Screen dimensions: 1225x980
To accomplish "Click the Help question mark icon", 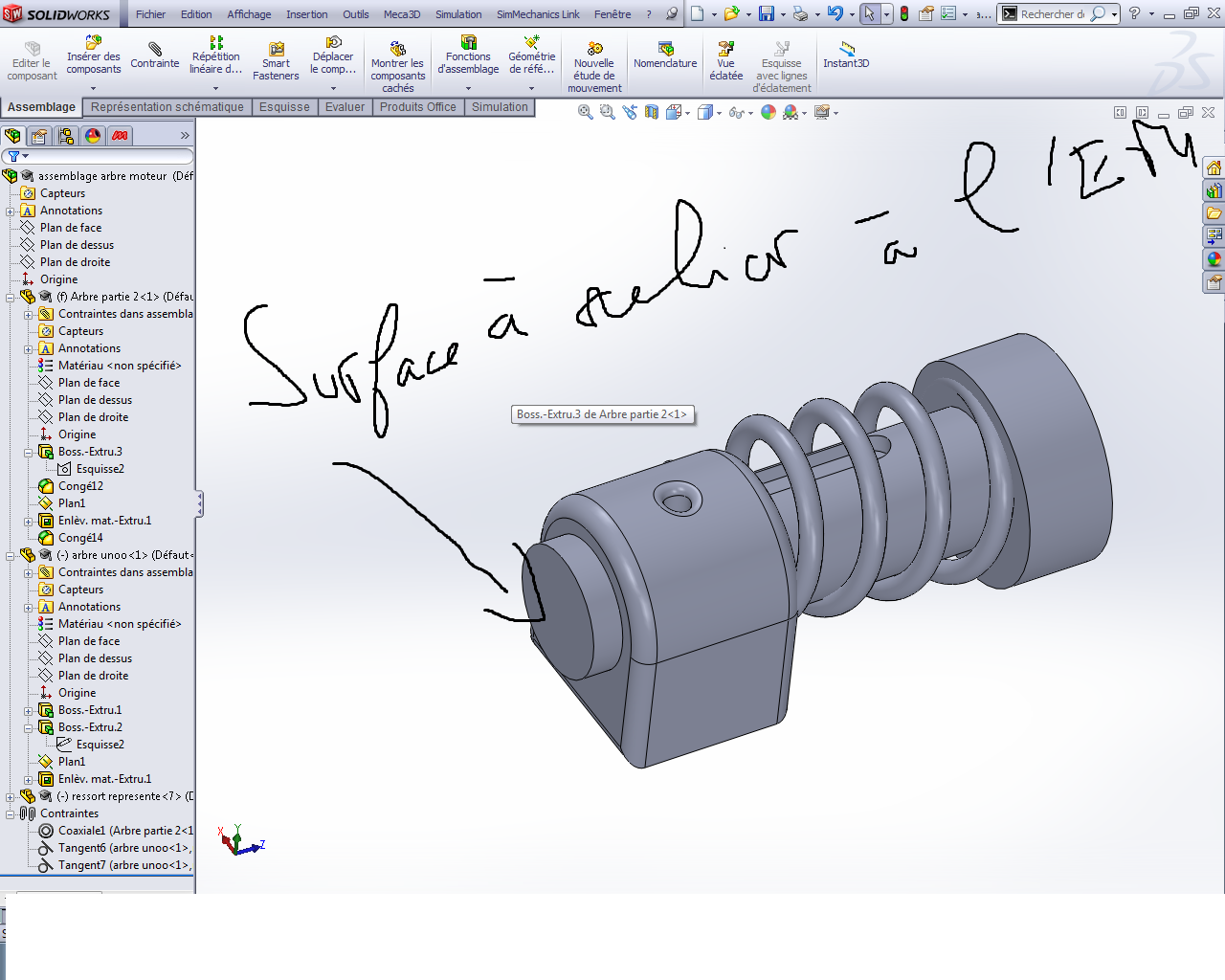I will (1134, 13).
